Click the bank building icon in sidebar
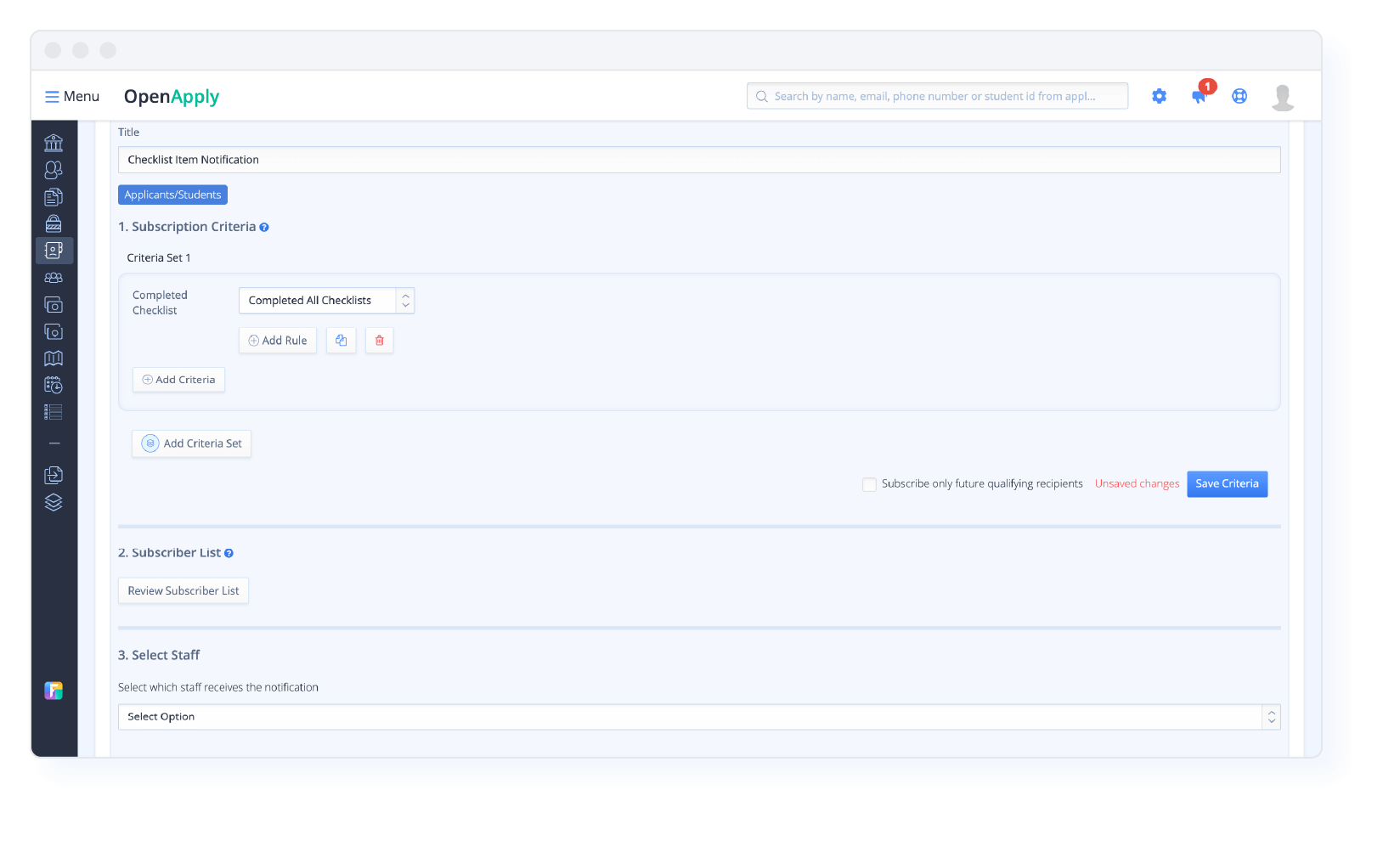1400x841 pixels. (54, 143)
